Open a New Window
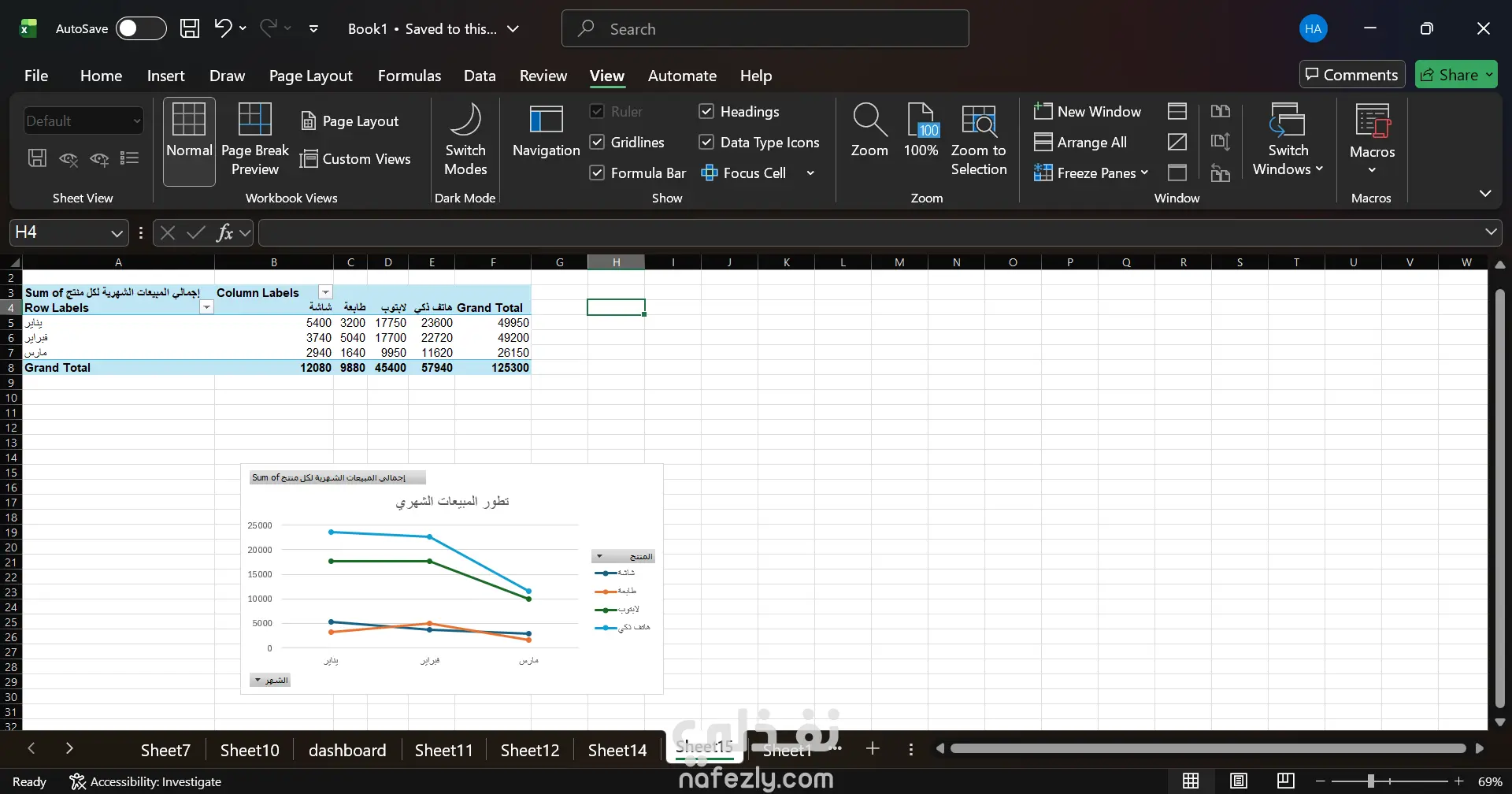1512x794 pixels. pyautogui.click(x=1088, y=111)
